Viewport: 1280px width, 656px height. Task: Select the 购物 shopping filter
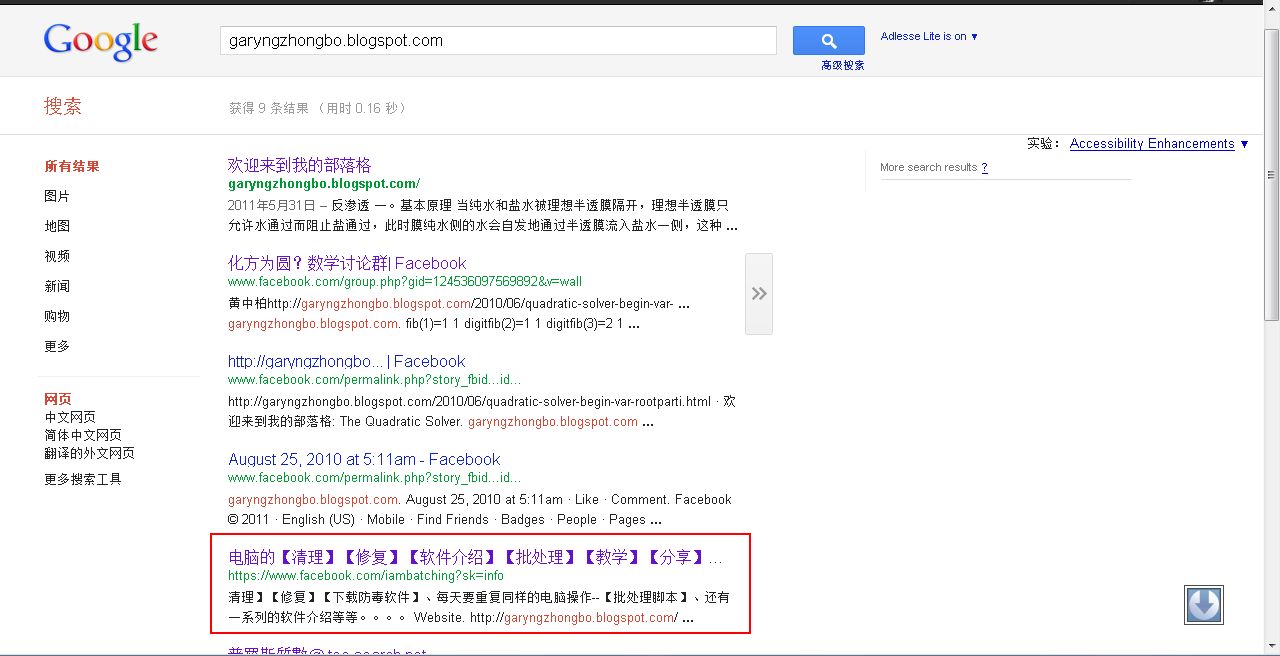pyautogui.click(x=57, y=317)
